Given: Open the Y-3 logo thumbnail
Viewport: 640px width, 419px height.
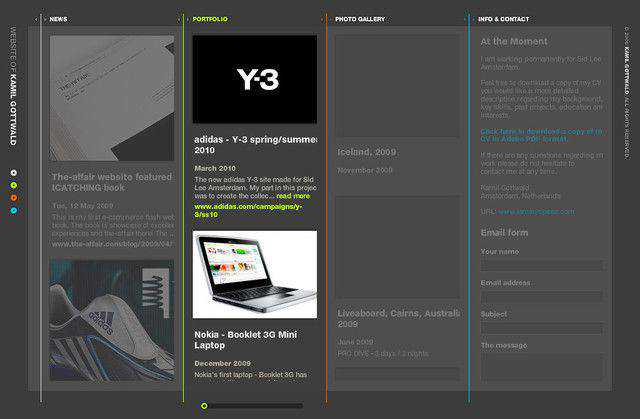Looking at the screenshot, I should tap(254, 79).
